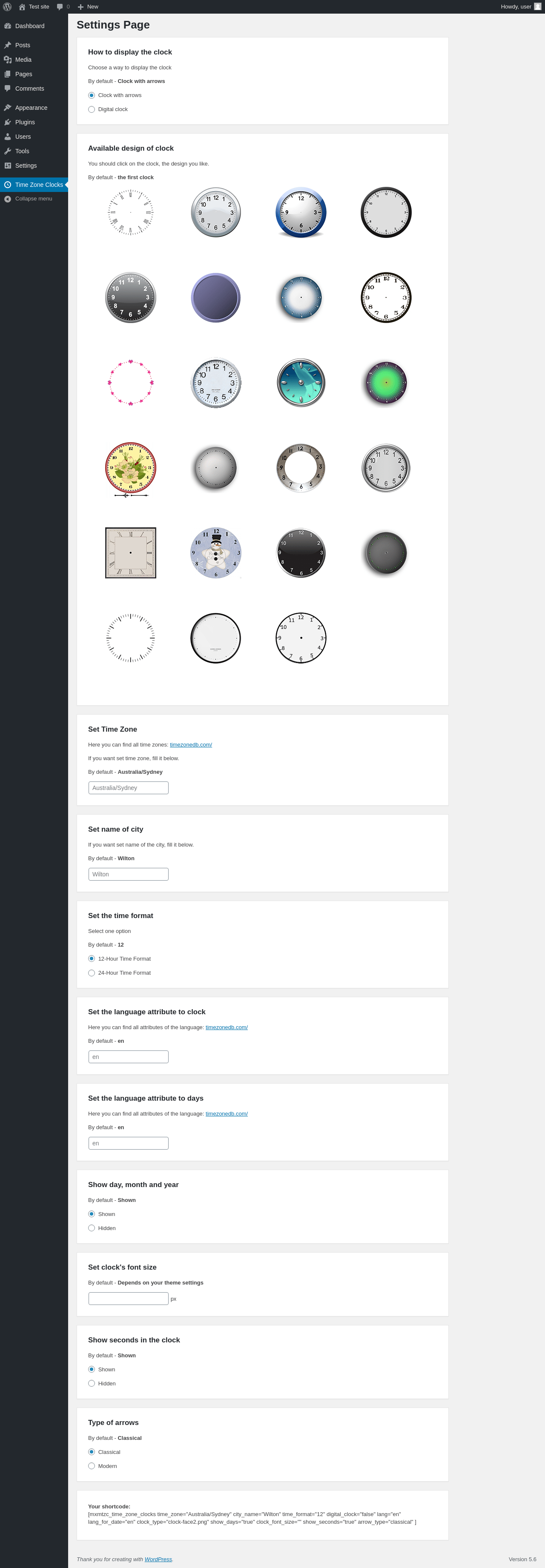Pick the solid purple clock design

(x=215, y=298)
